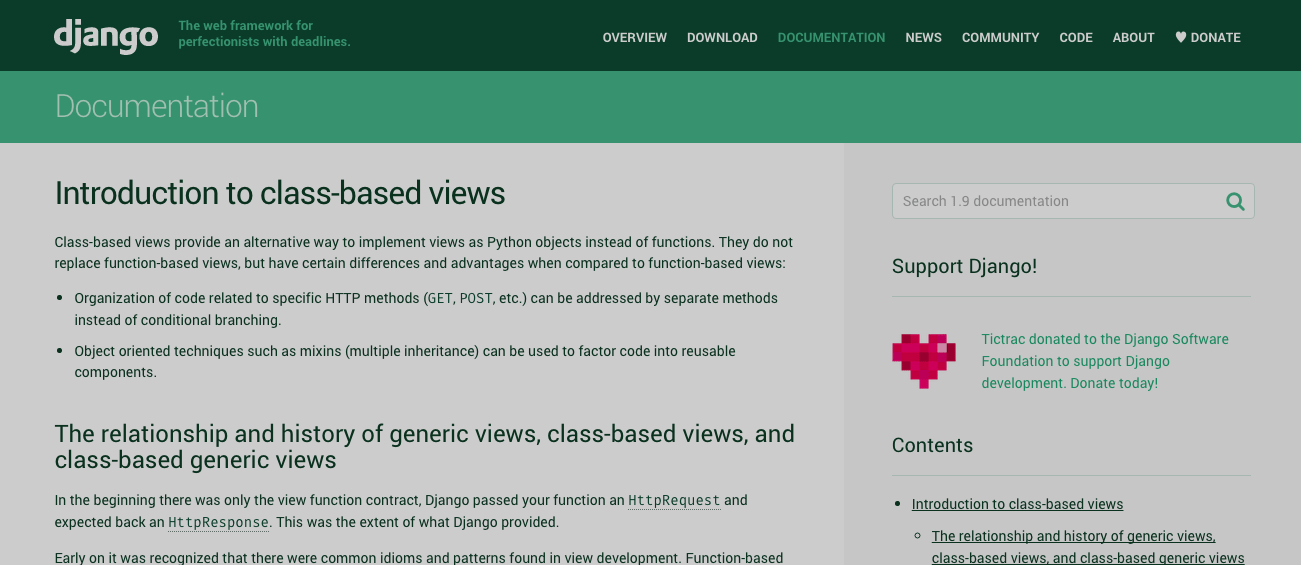Jump to Introduction to class-based views in Contents
Image resolution: width=1301 pixels, height=565 pixels.
click(1017, 504)
